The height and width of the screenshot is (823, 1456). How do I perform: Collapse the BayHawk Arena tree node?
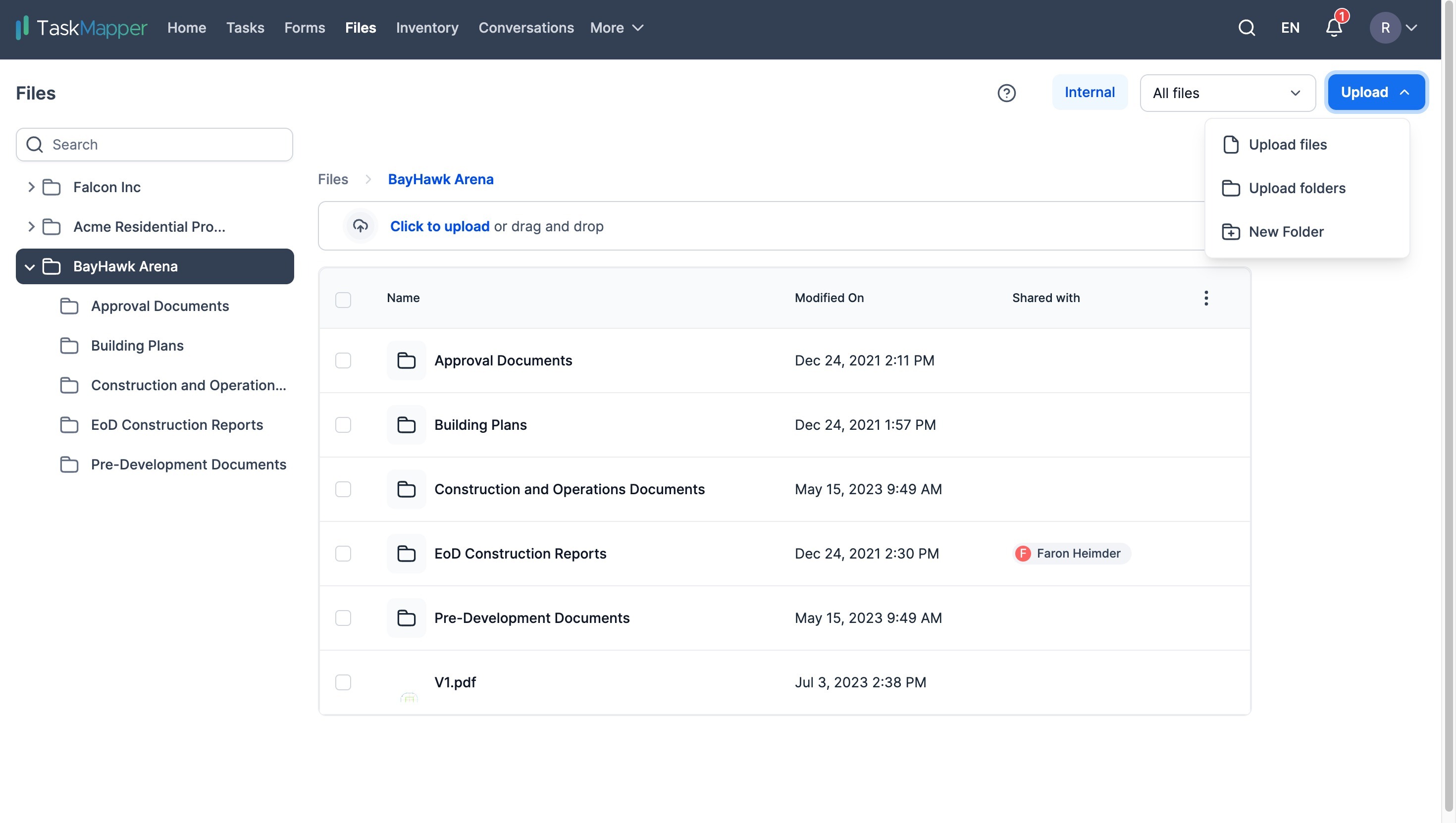coord(30,267)
